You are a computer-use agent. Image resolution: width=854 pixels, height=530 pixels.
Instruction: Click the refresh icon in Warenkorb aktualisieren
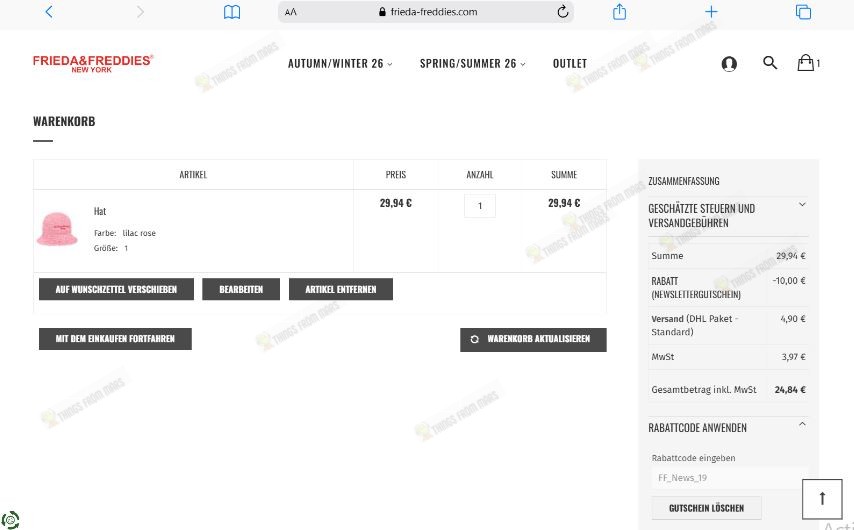point(474,339)
